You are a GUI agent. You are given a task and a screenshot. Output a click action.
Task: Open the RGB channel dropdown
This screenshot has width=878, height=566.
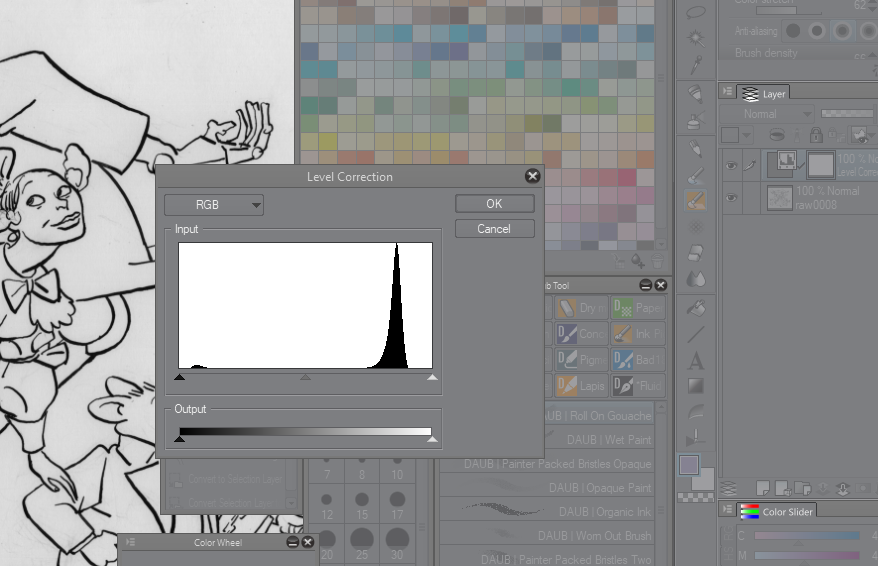click(213, 205)
